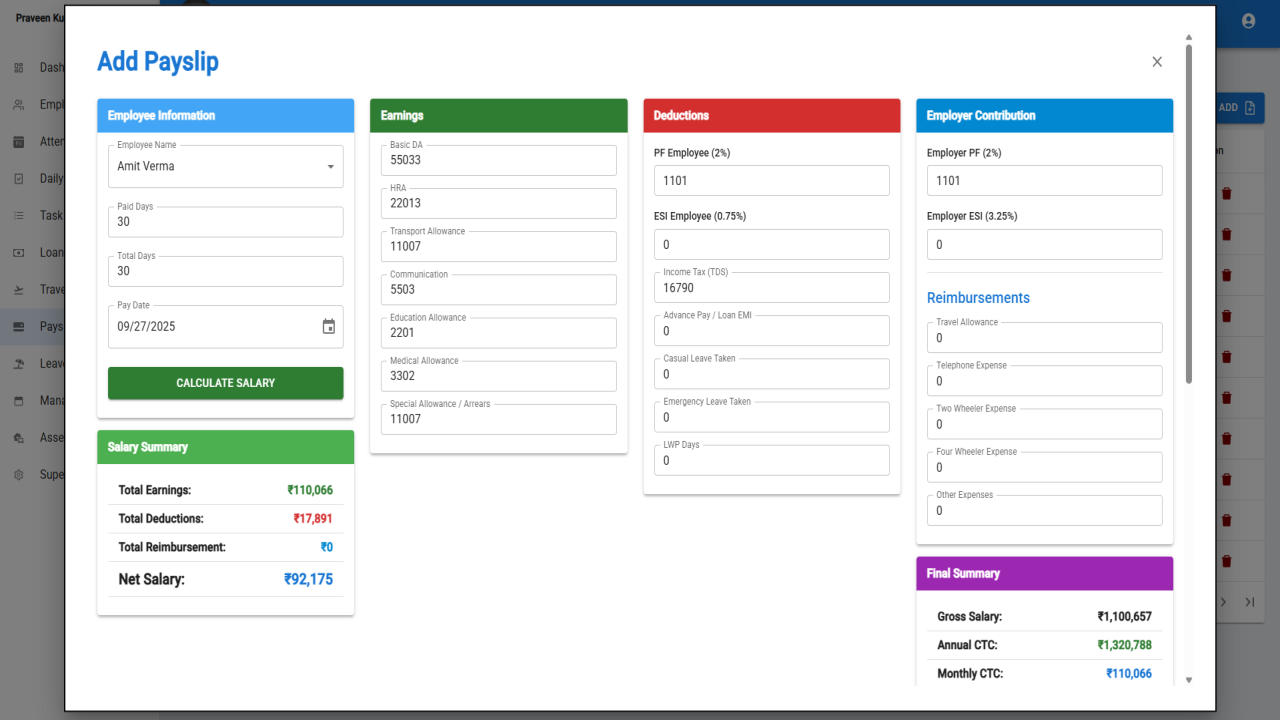Click the Total Days field

pyautogui.click(x=226, y=271)
